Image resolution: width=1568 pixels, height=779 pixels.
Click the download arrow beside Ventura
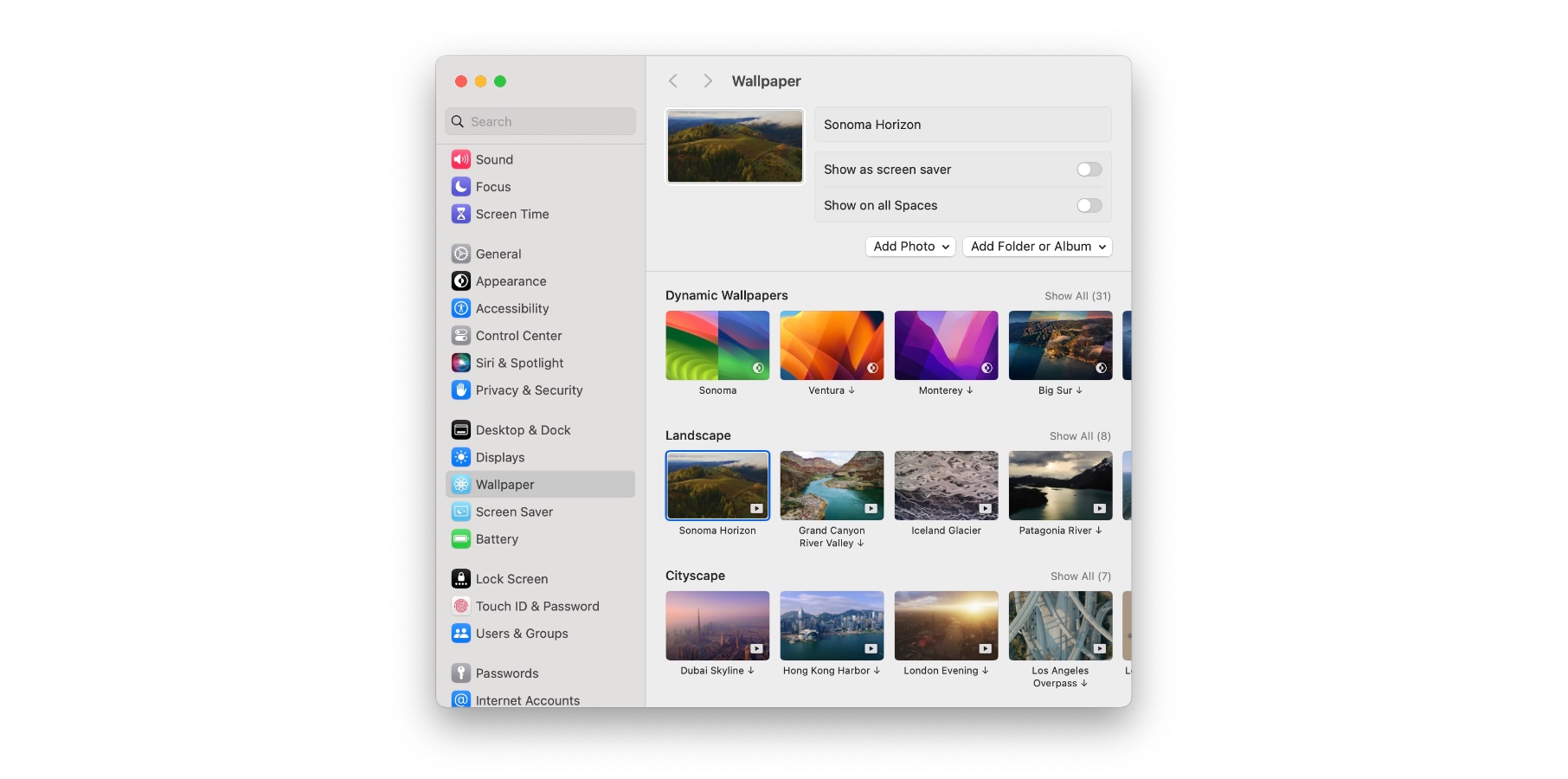click(851, 390)
